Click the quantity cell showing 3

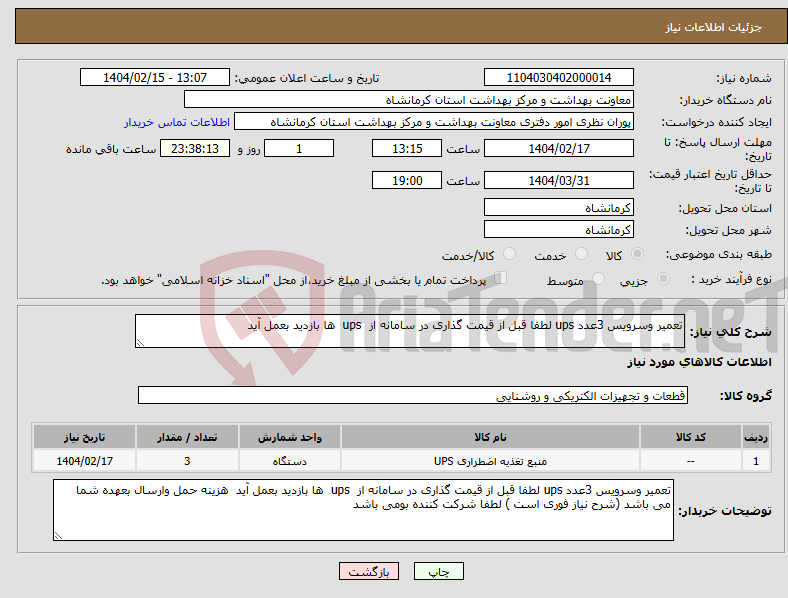187,461
